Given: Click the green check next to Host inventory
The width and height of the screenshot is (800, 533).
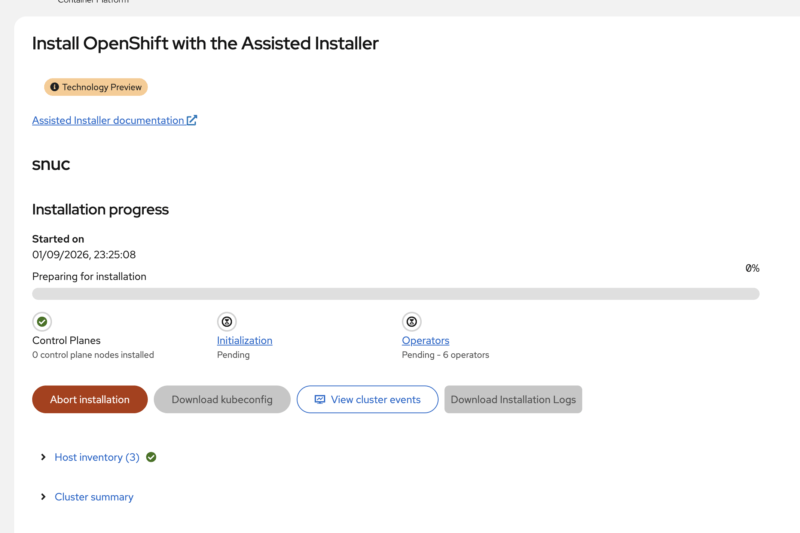Looking at the screenshot, I should [151, 457].
